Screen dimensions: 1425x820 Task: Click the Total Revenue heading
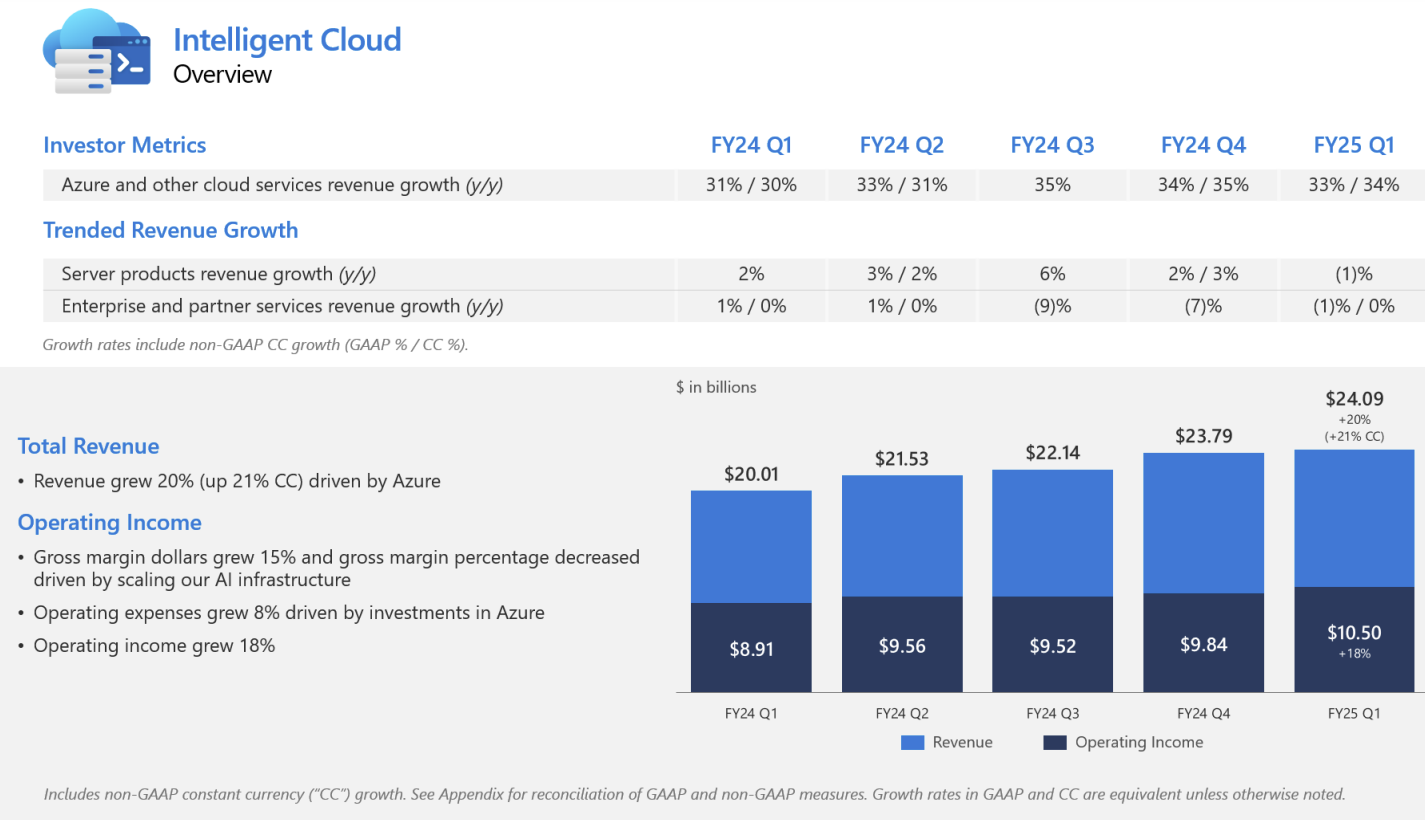pos(88,446)
